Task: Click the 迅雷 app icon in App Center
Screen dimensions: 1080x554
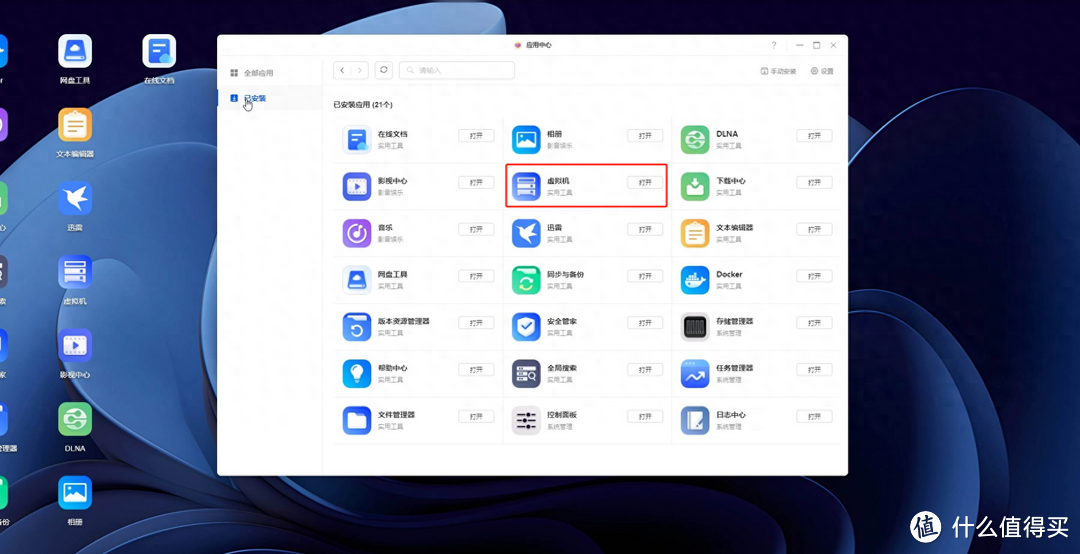Action: click(526, 233)
